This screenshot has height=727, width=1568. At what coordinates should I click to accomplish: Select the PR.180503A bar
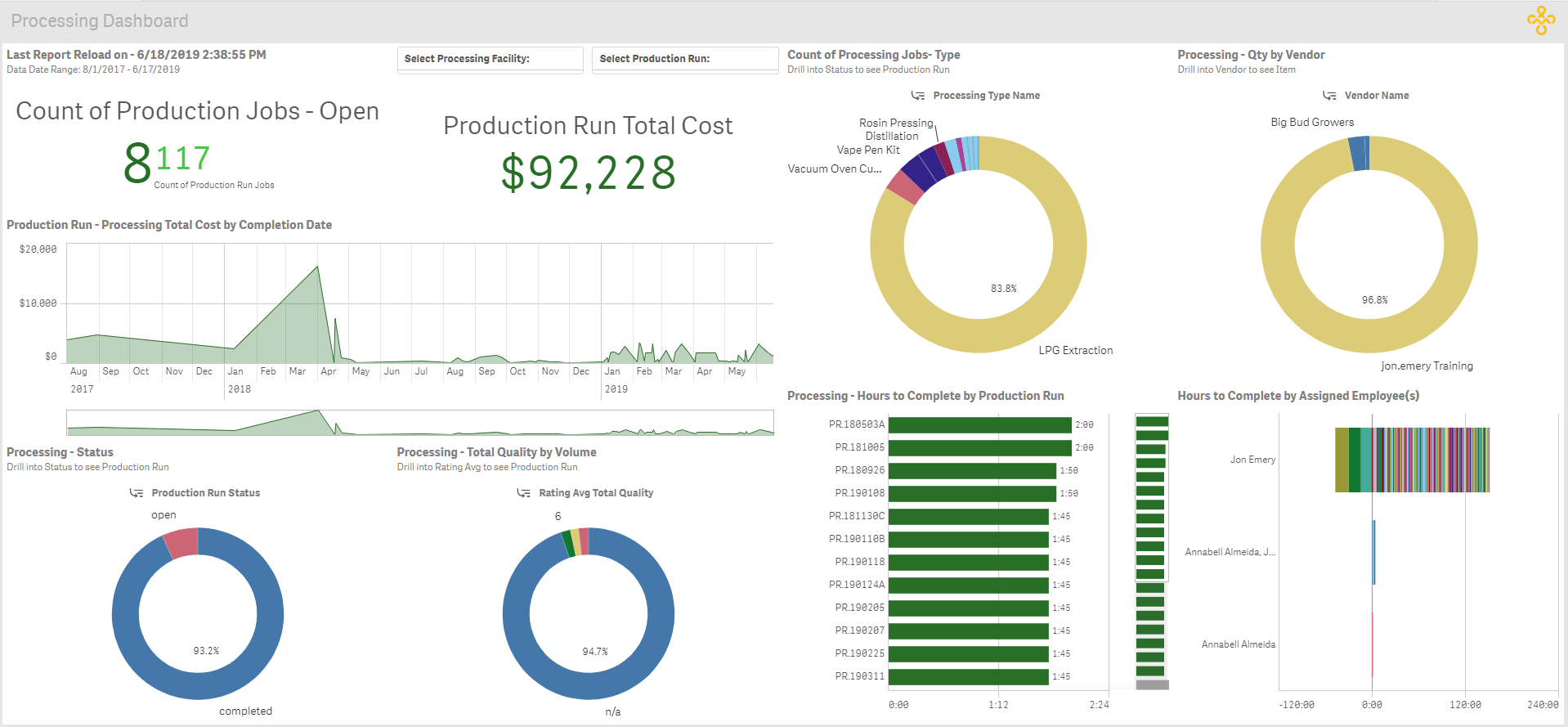(979, 425)
